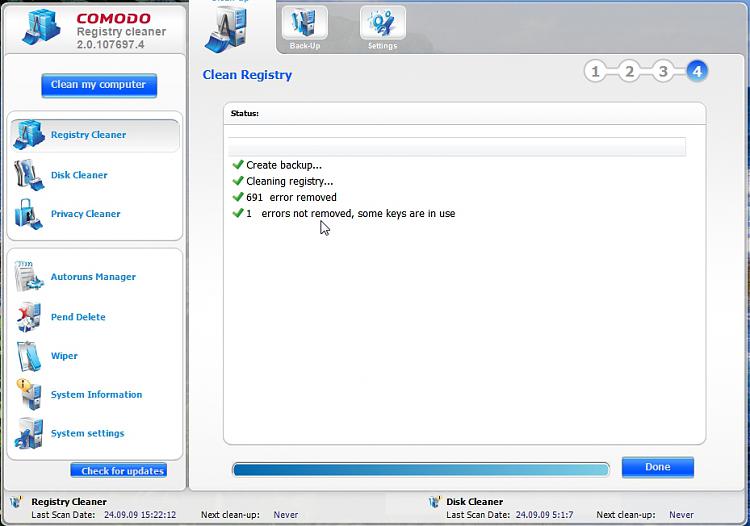Select the Registry Cleaner sidebar icon
Screen dimensions: 750x526
click(29, 134)
